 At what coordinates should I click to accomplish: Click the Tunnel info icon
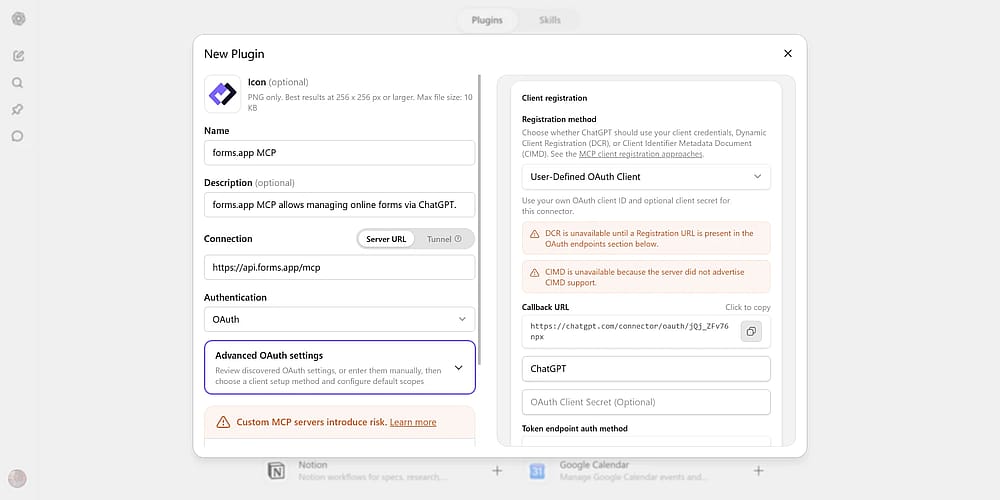458,239
